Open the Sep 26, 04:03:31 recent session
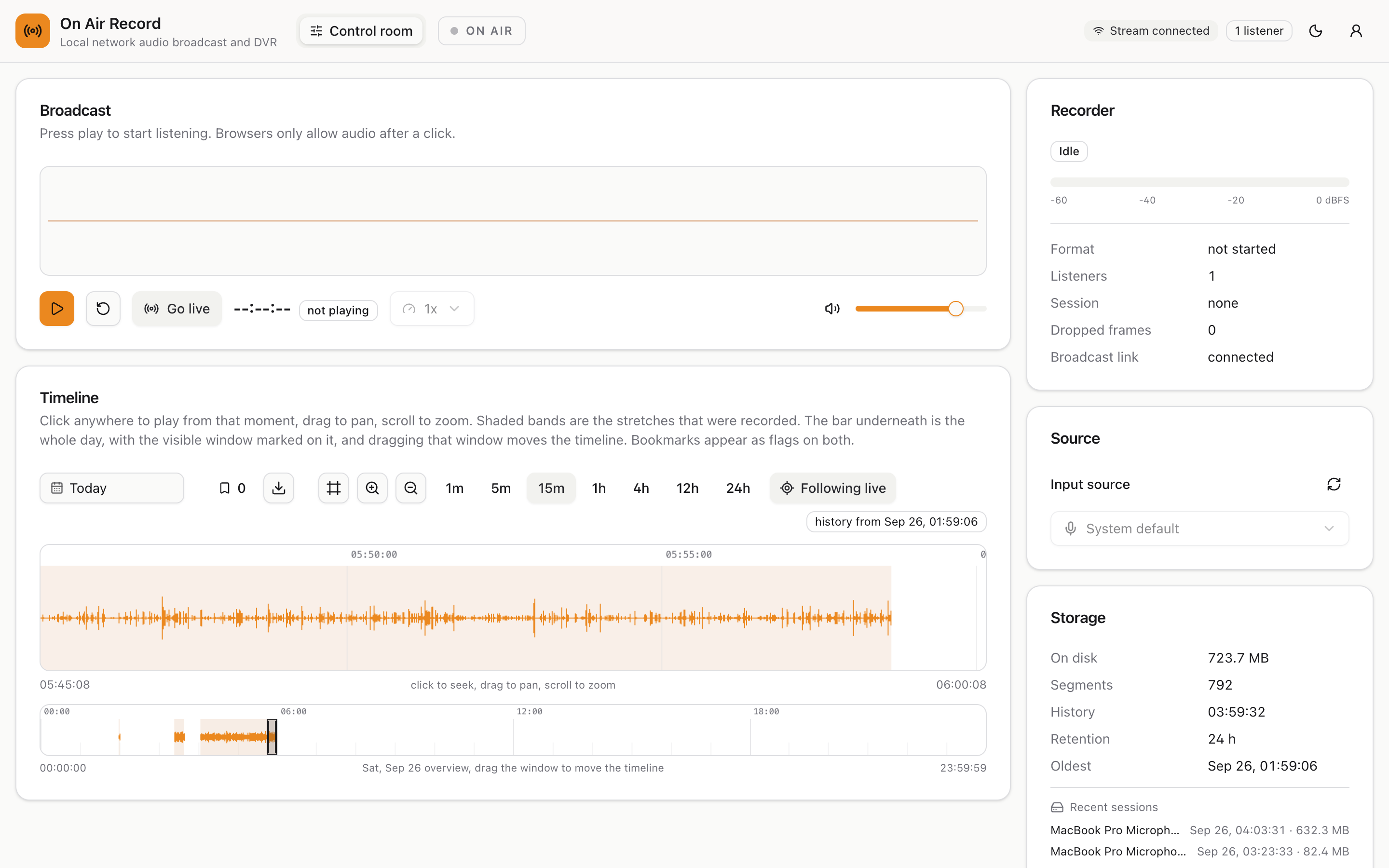The image size is (1389, 868). pyautogui.click(x=1199, y=830)
